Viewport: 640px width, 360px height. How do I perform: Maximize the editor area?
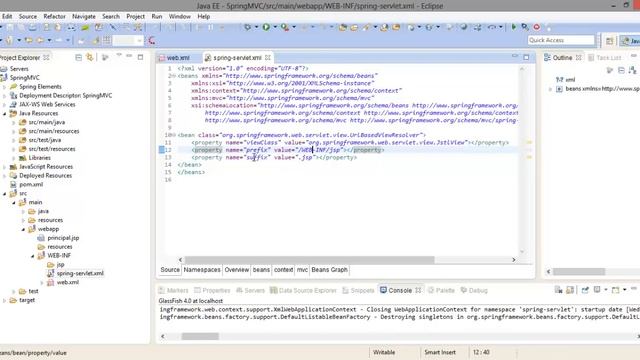click(526, 57)
